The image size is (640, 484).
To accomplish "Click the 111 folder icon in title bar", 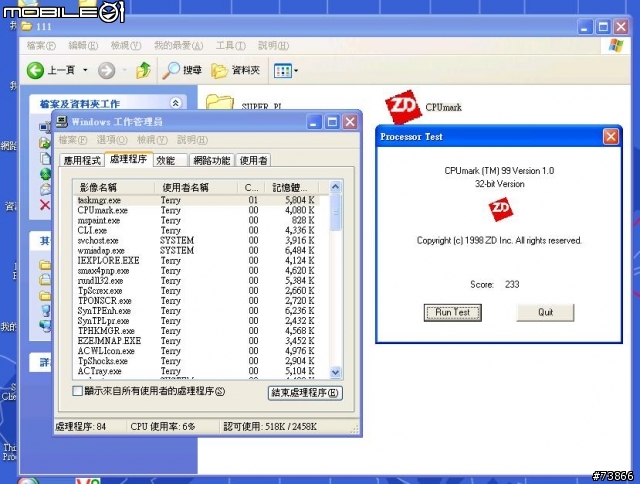I will tap(27, 27).
